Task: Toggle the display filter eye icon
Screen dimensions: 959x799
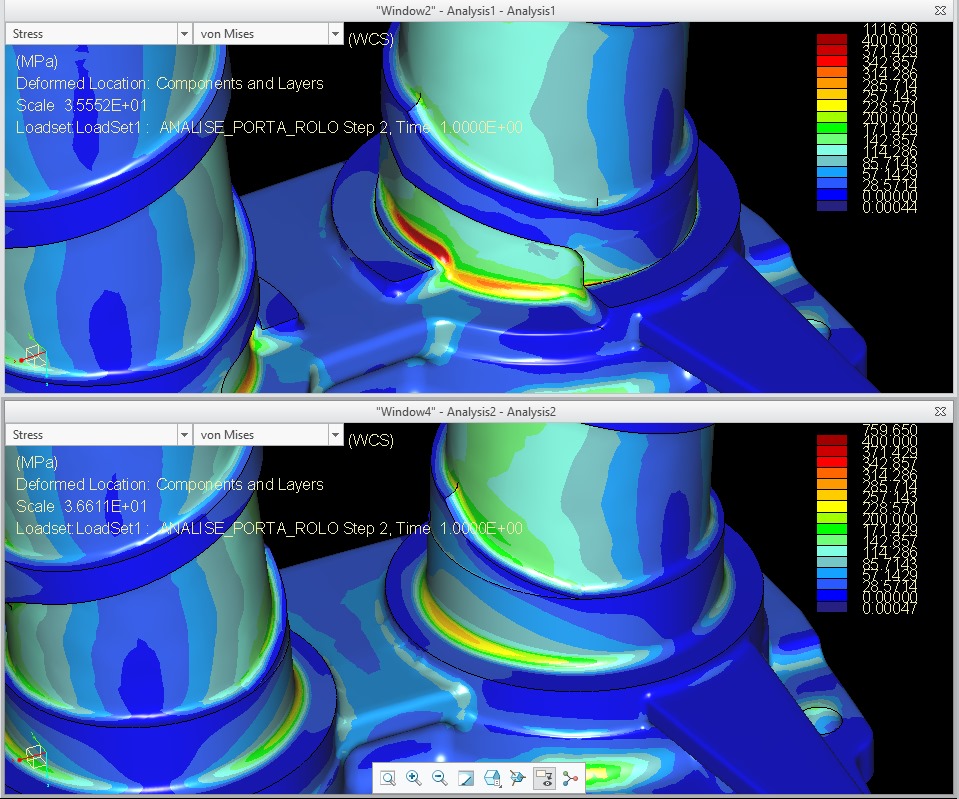Action: pos(544,778)
